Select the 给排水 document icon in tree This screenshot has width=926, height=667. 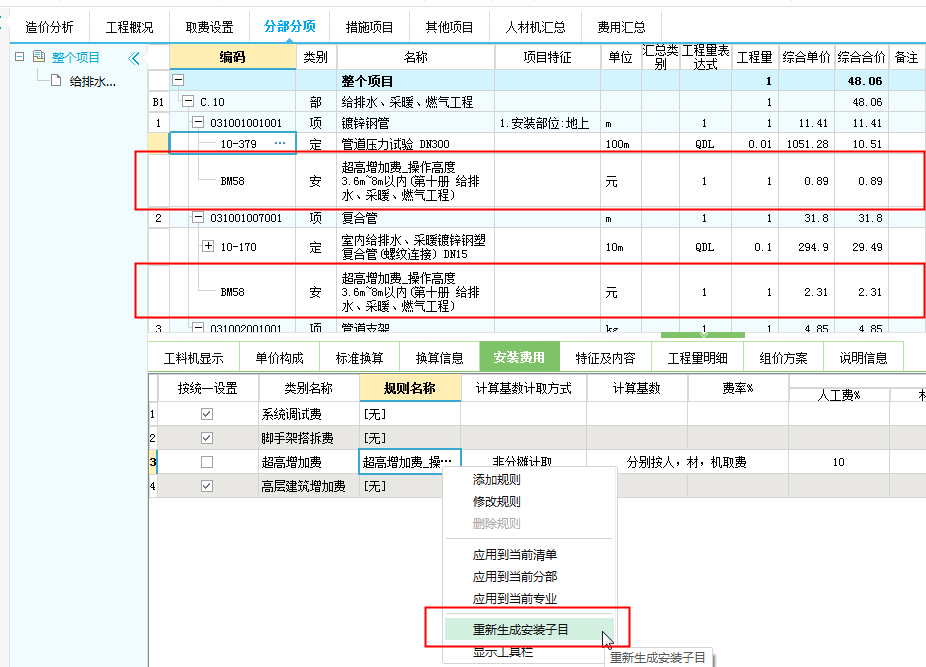tap(56, 81)
